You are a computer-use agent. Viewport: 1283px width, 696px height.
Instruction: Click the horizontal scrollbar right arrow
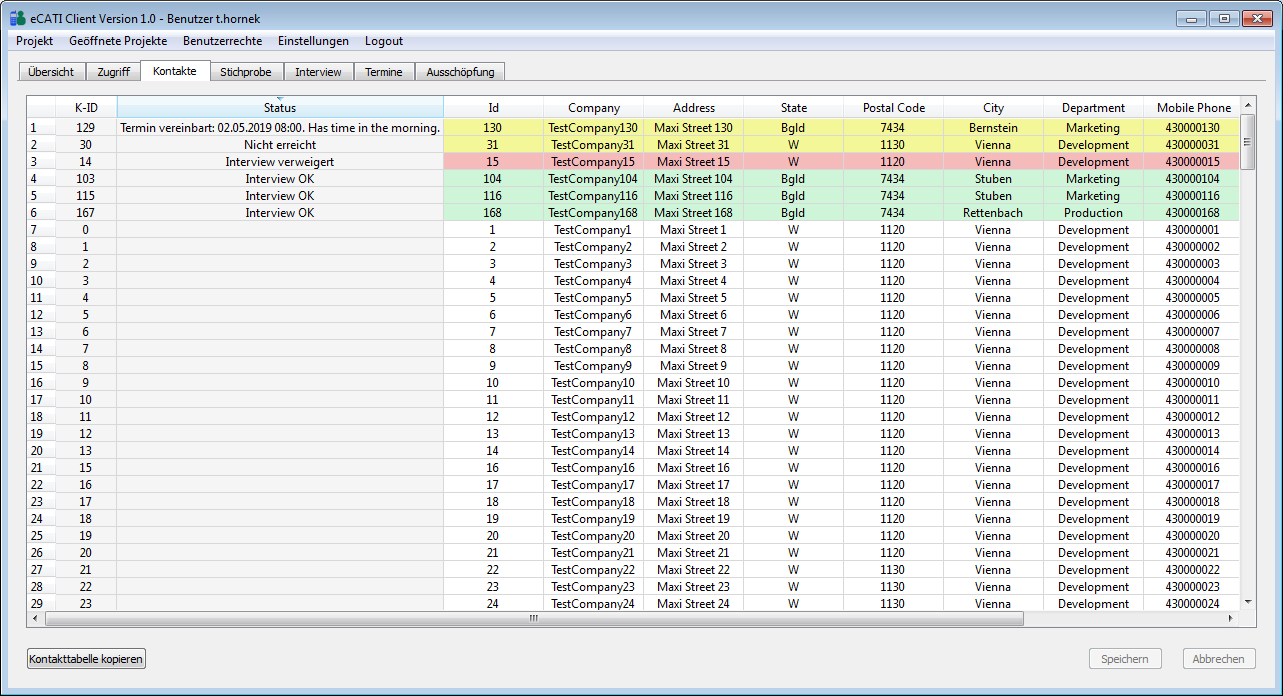1230,619
